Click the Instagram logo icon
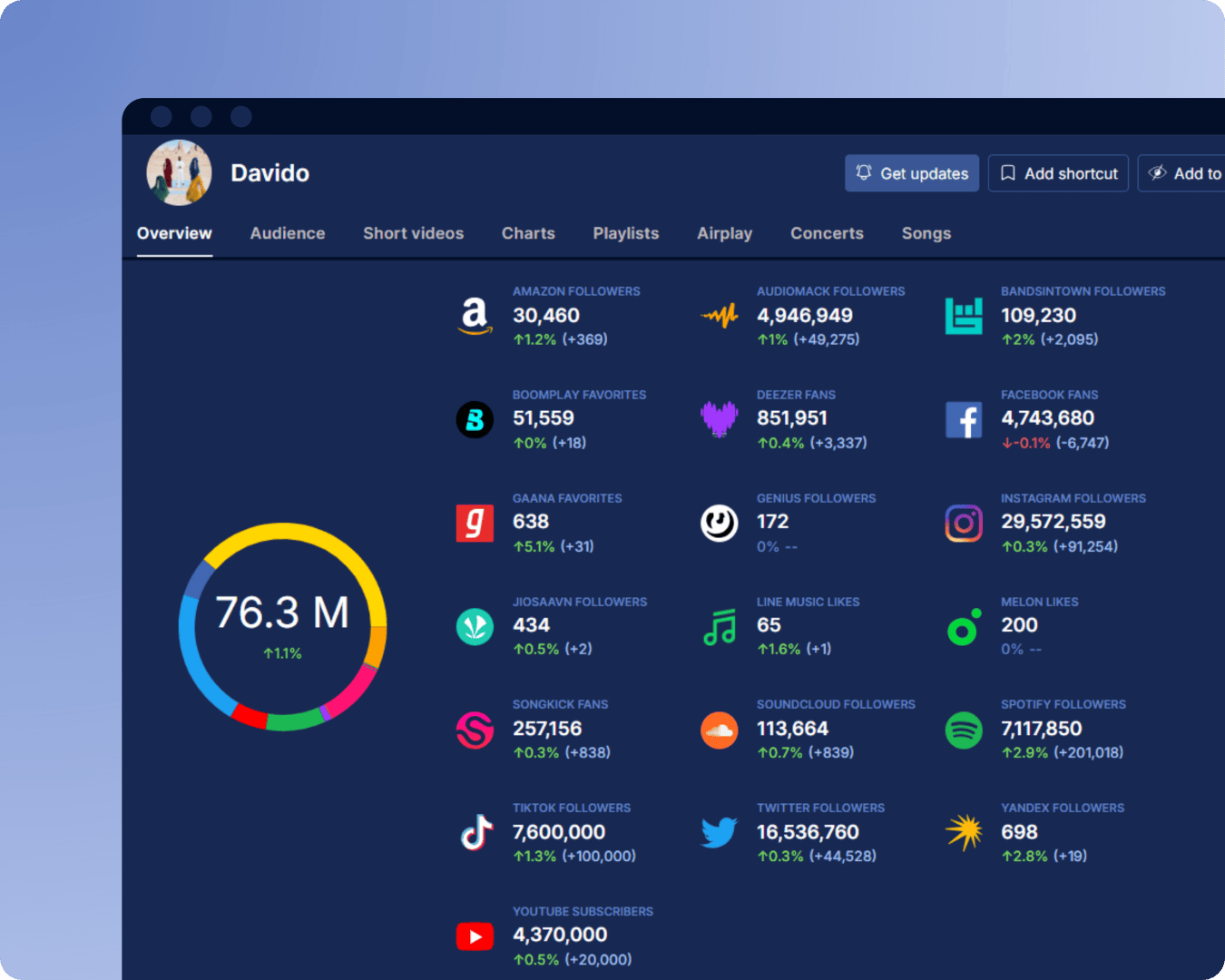This screenshot has width=1225, height=980. (x=964, y=523)
